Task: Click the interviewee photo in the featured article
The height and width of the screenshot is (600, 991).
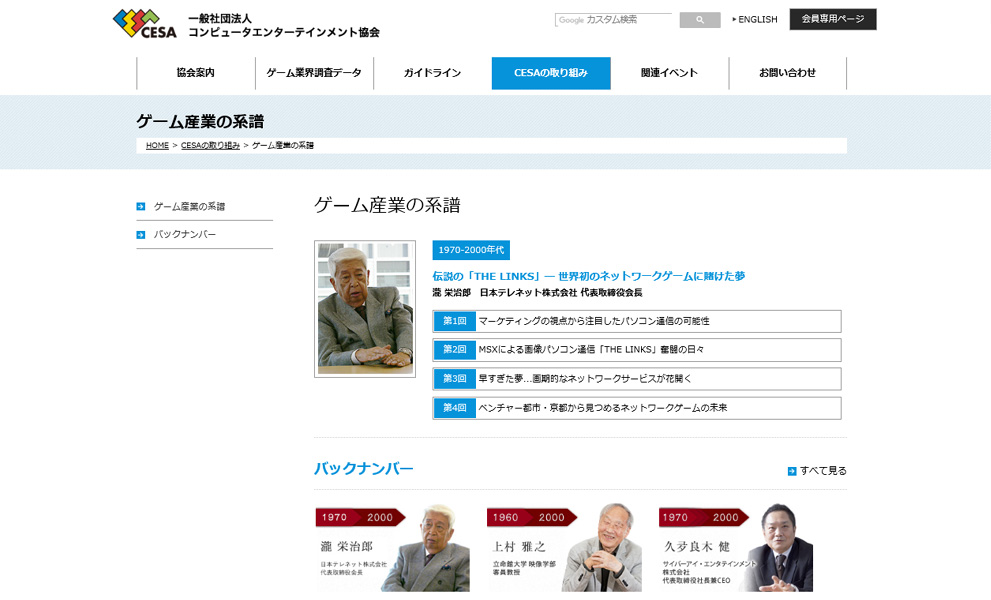Action: [x=365, y=309]
